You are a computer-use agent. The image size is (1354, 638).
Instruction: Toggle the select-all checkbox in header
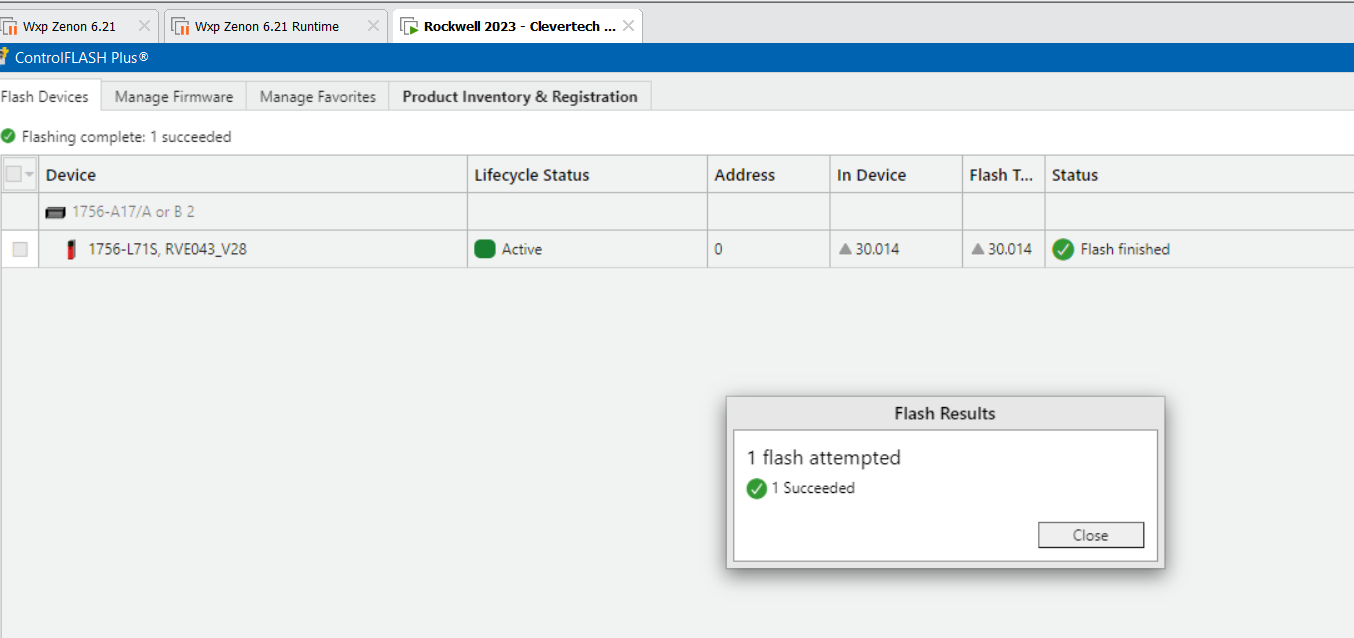[13, 174]
